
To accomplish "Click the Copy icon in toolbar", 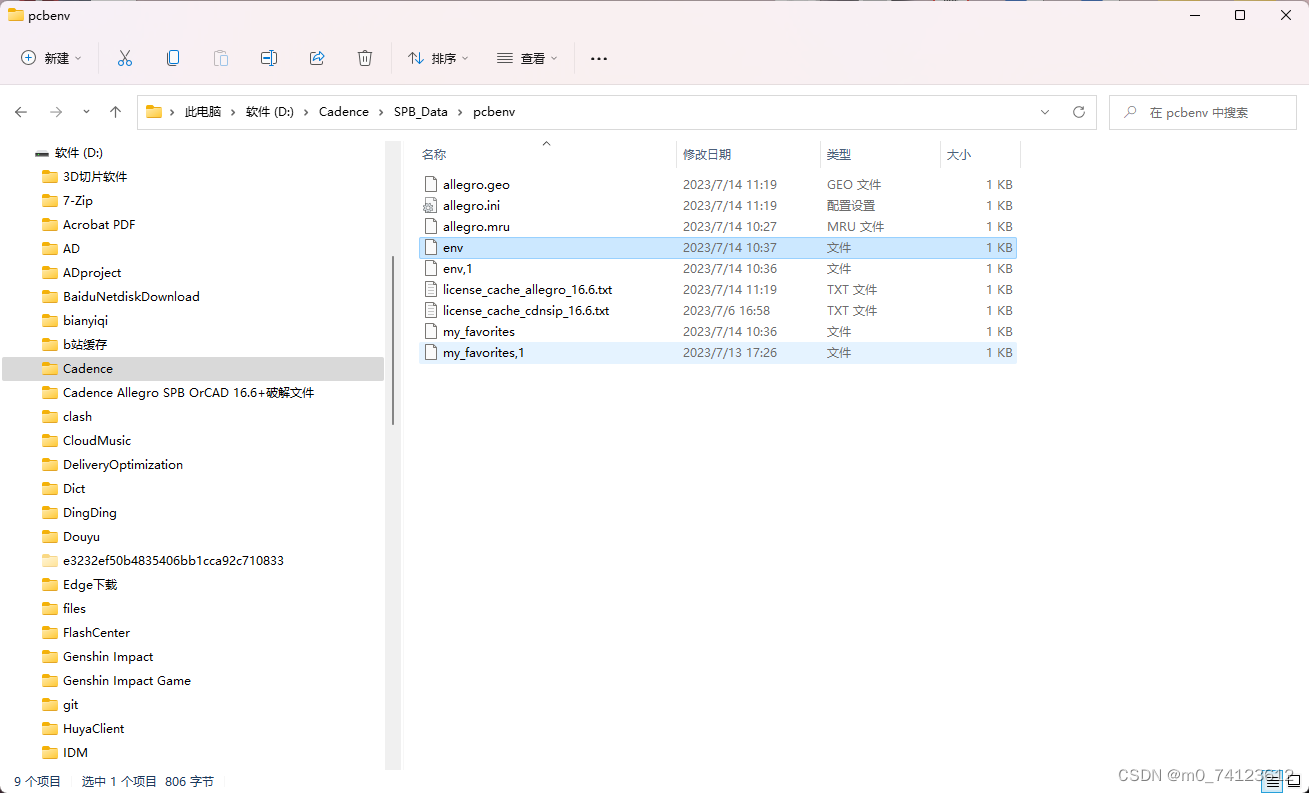I will 173,58.
